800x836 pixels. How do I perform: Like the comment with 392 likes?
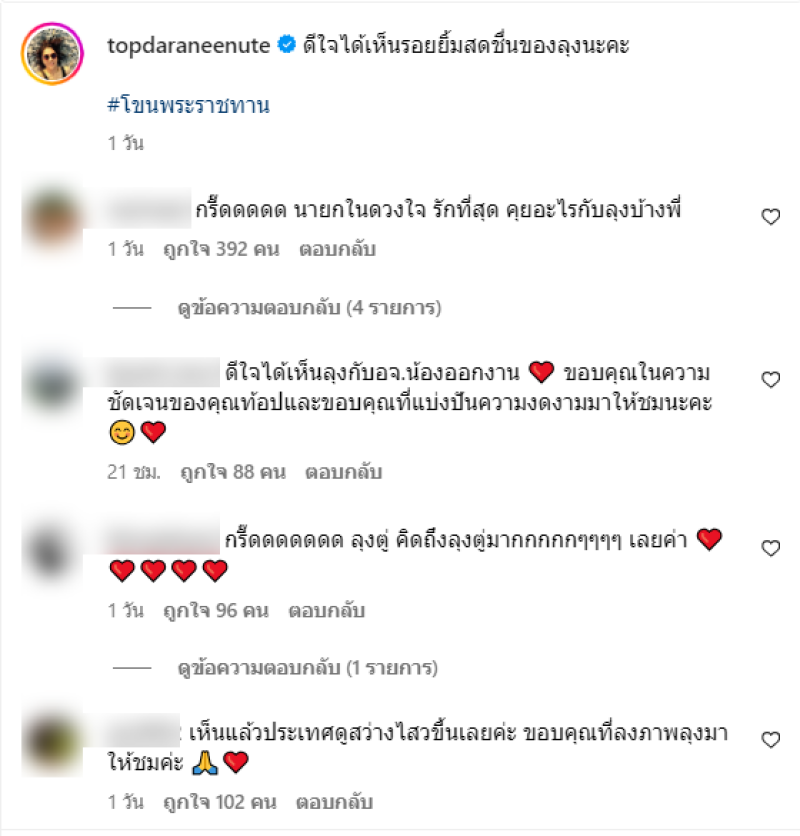point(771,217)
